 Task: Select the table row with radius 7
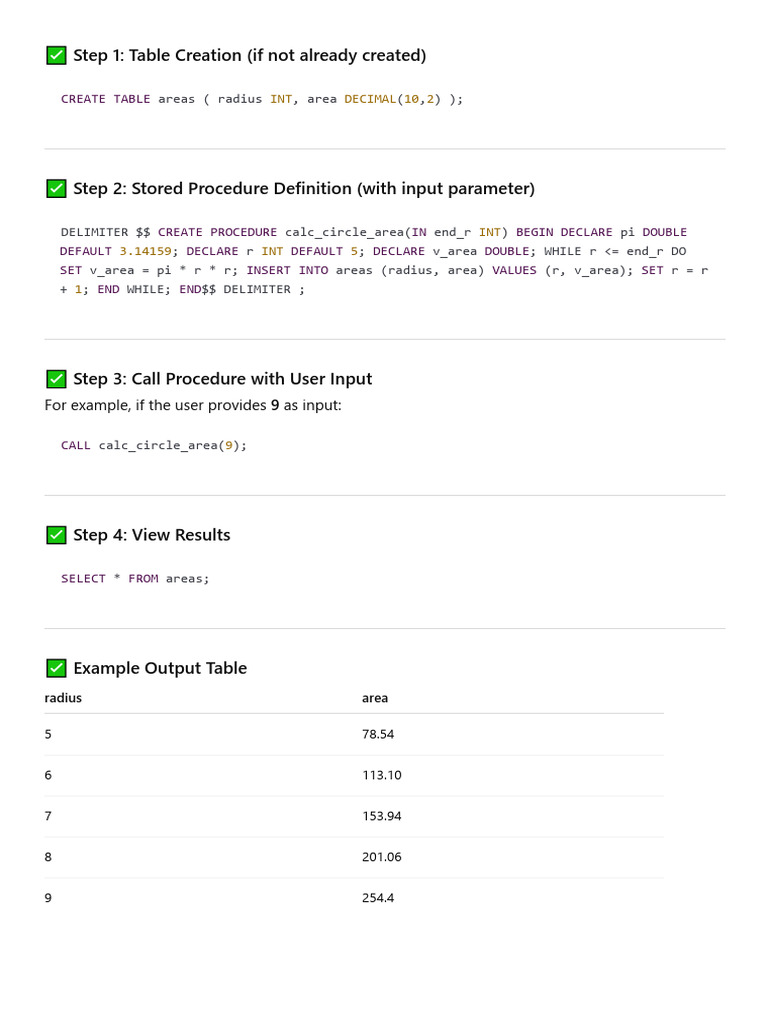(x=354, y=816)
